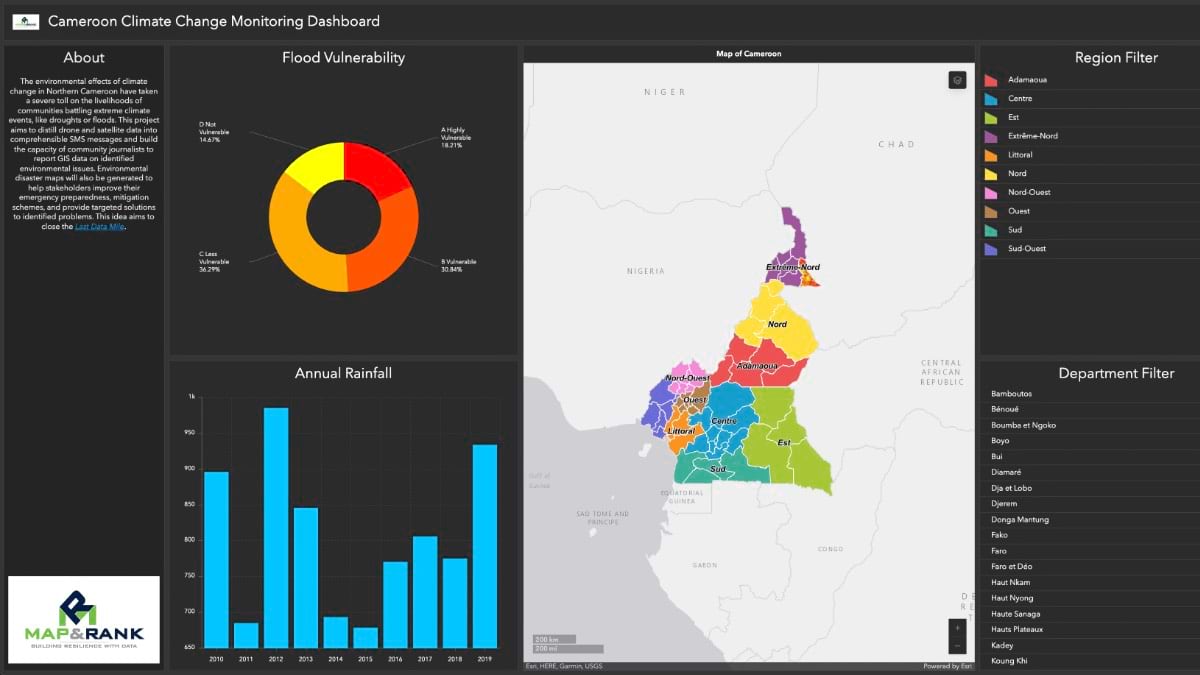
Task: Select Haute Sanaga department
Action: coord(1088,614)
